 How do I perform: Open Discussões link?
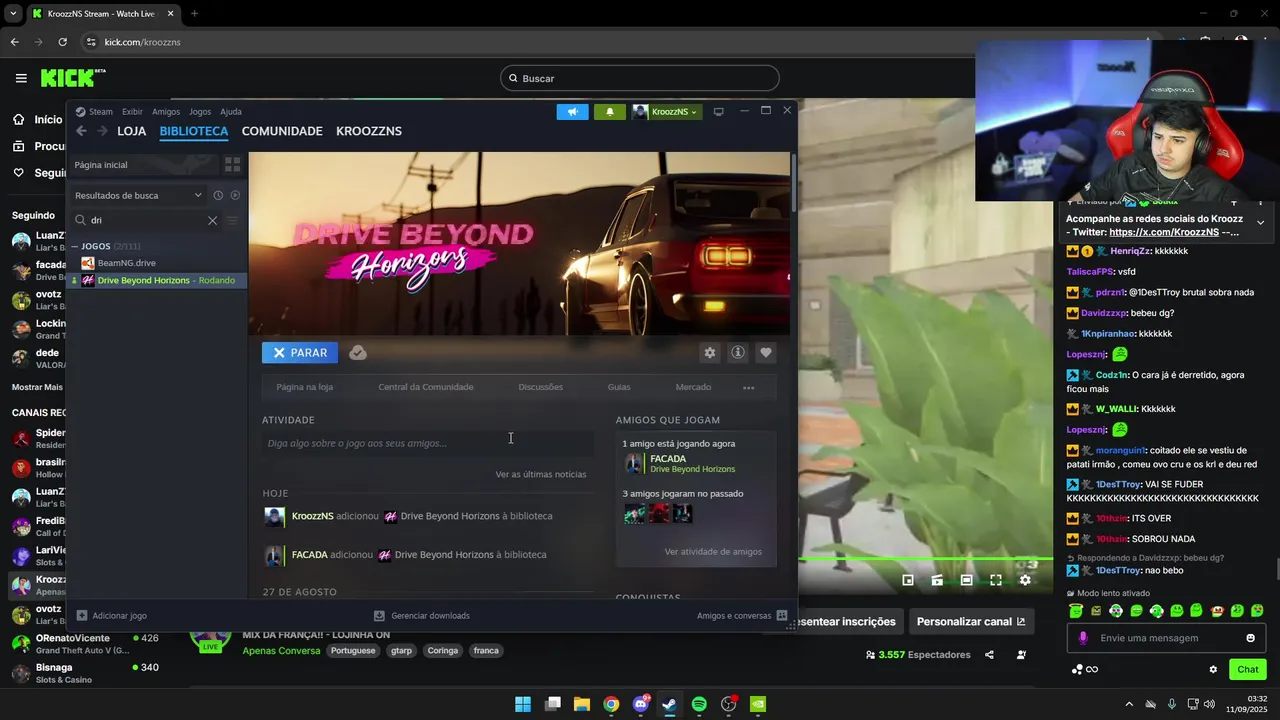[x=540, y=388]
